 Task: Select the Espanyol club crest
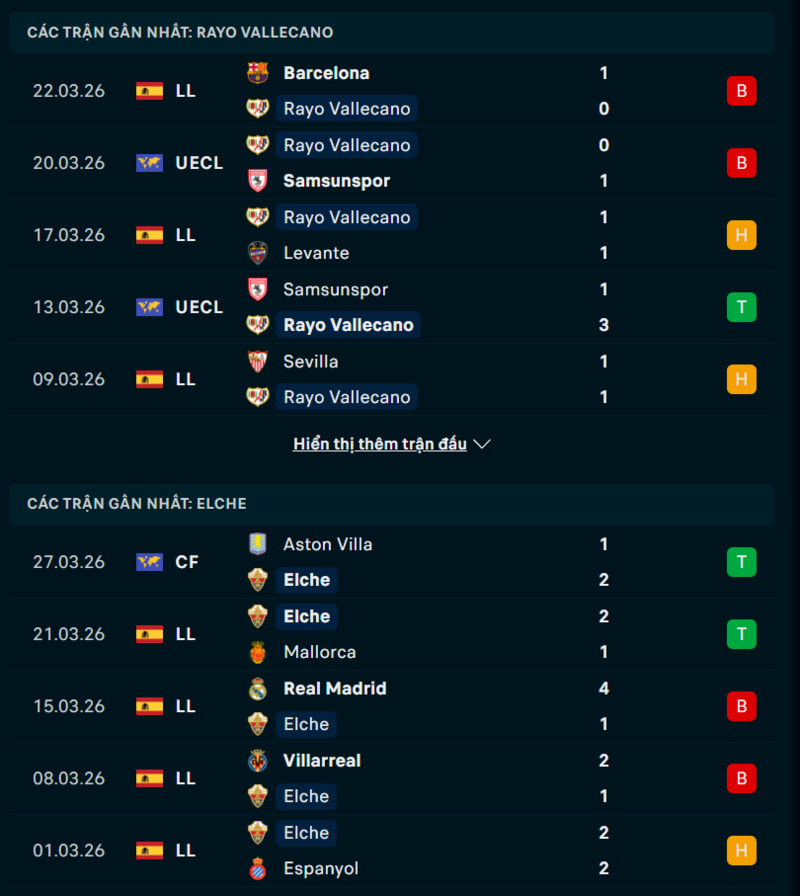258,868
